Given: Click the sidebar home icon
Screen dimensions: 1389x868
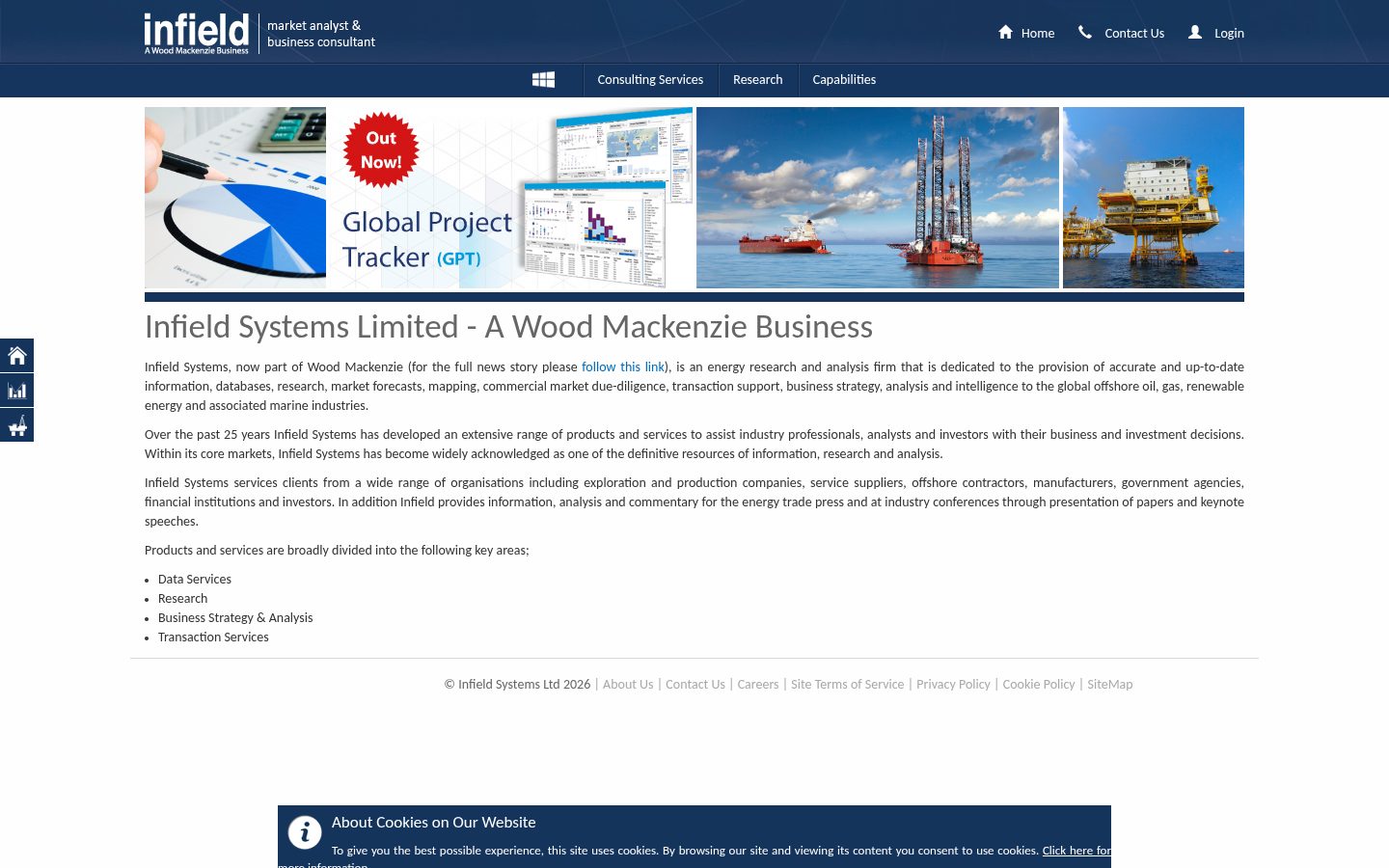Looking at the screenshot, I should pyautogui.click(x=16, y=355).
